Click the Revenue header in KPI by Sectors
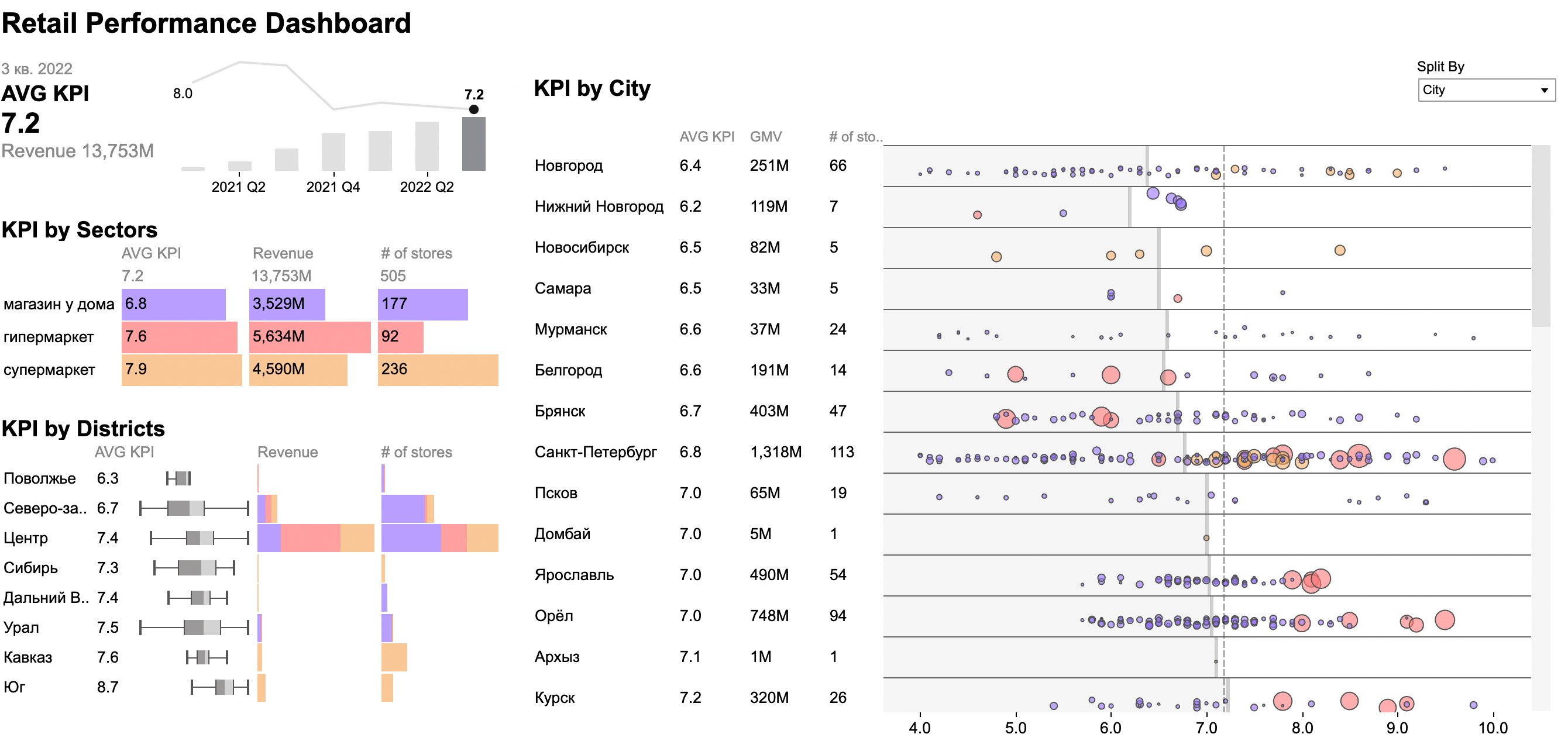Viewport: 1568px width, 748px height. tap(283, 254)
